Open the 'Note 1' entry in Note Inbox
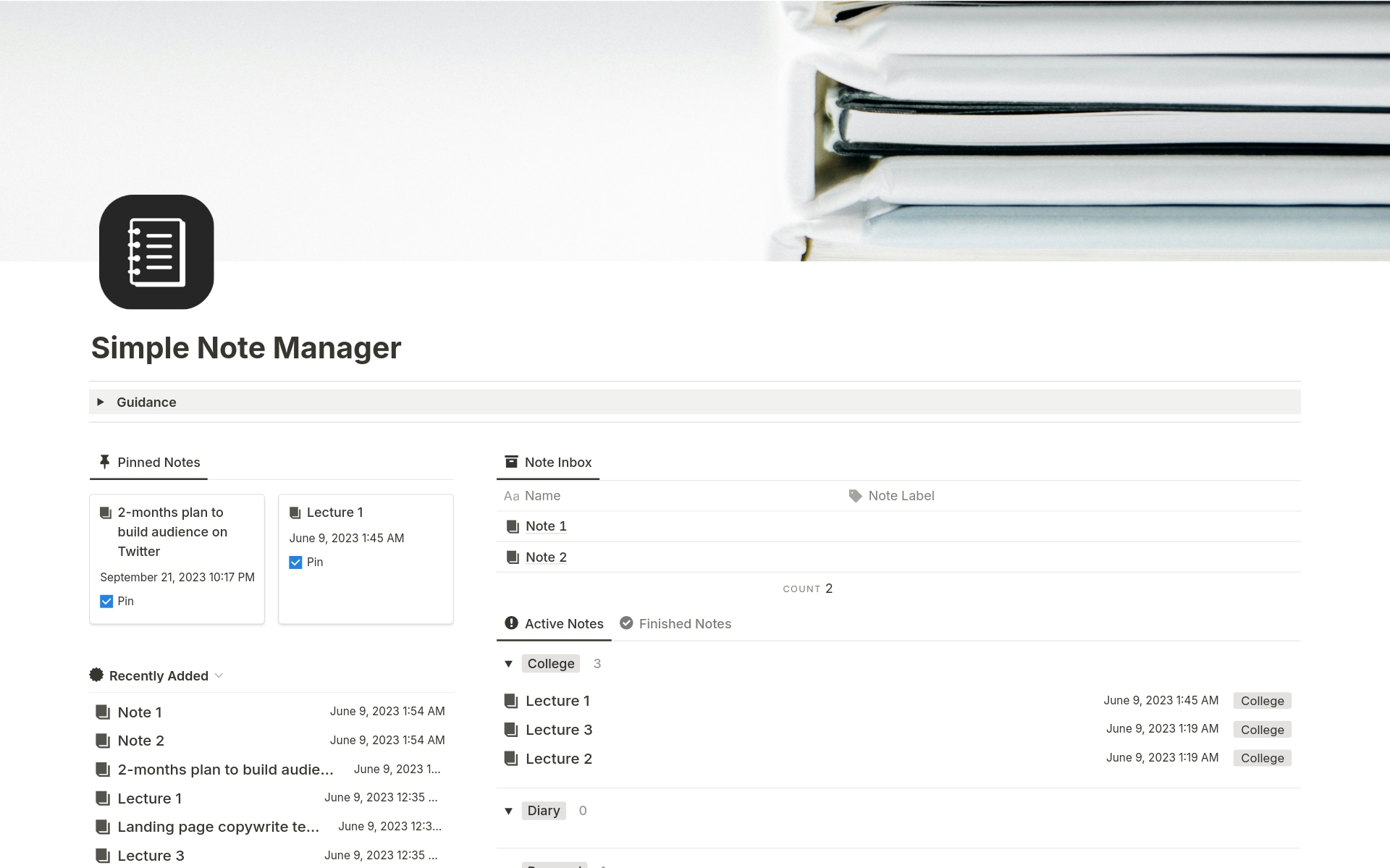This screenshot has height=868, width=1390. click(x=545, y=525)
